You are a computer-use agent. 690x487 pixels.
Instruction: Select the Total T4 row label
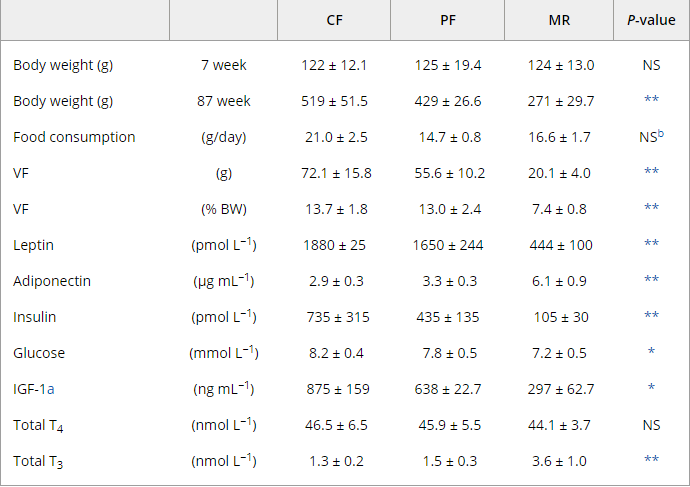point(40,426)
